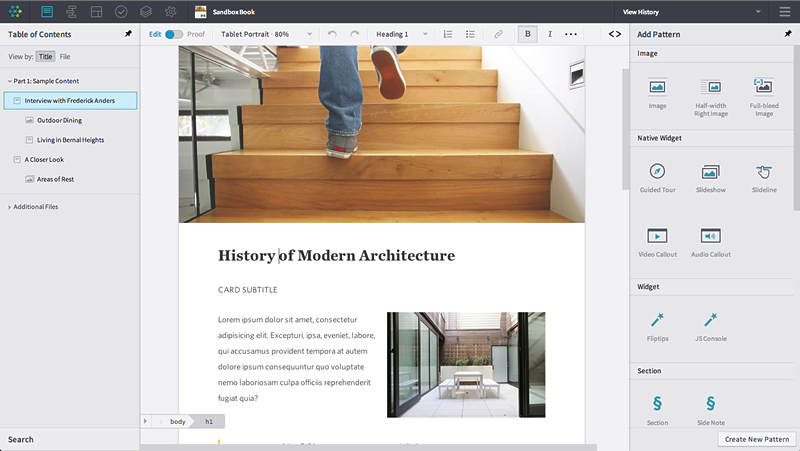Add the Audio Callout widget

711,242
